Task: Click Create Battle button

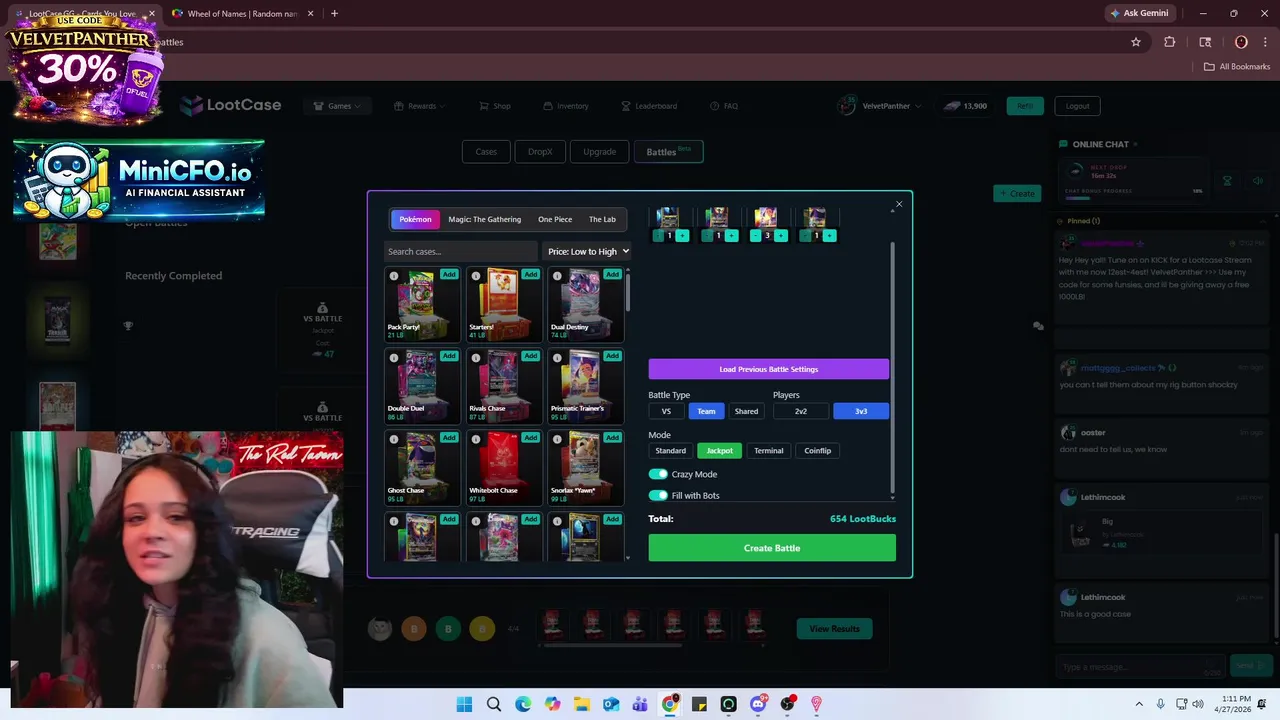Action: (772, 548)
